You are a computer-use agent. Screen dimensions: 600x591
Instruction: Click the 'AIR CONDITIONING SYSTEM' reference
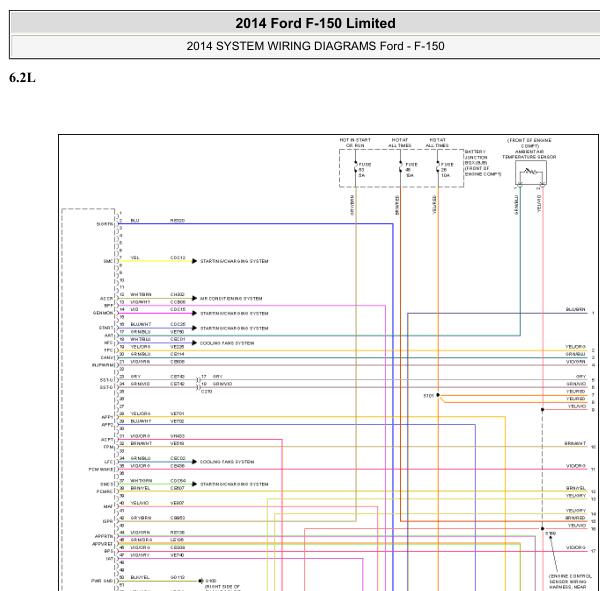(x=231, y=299)
